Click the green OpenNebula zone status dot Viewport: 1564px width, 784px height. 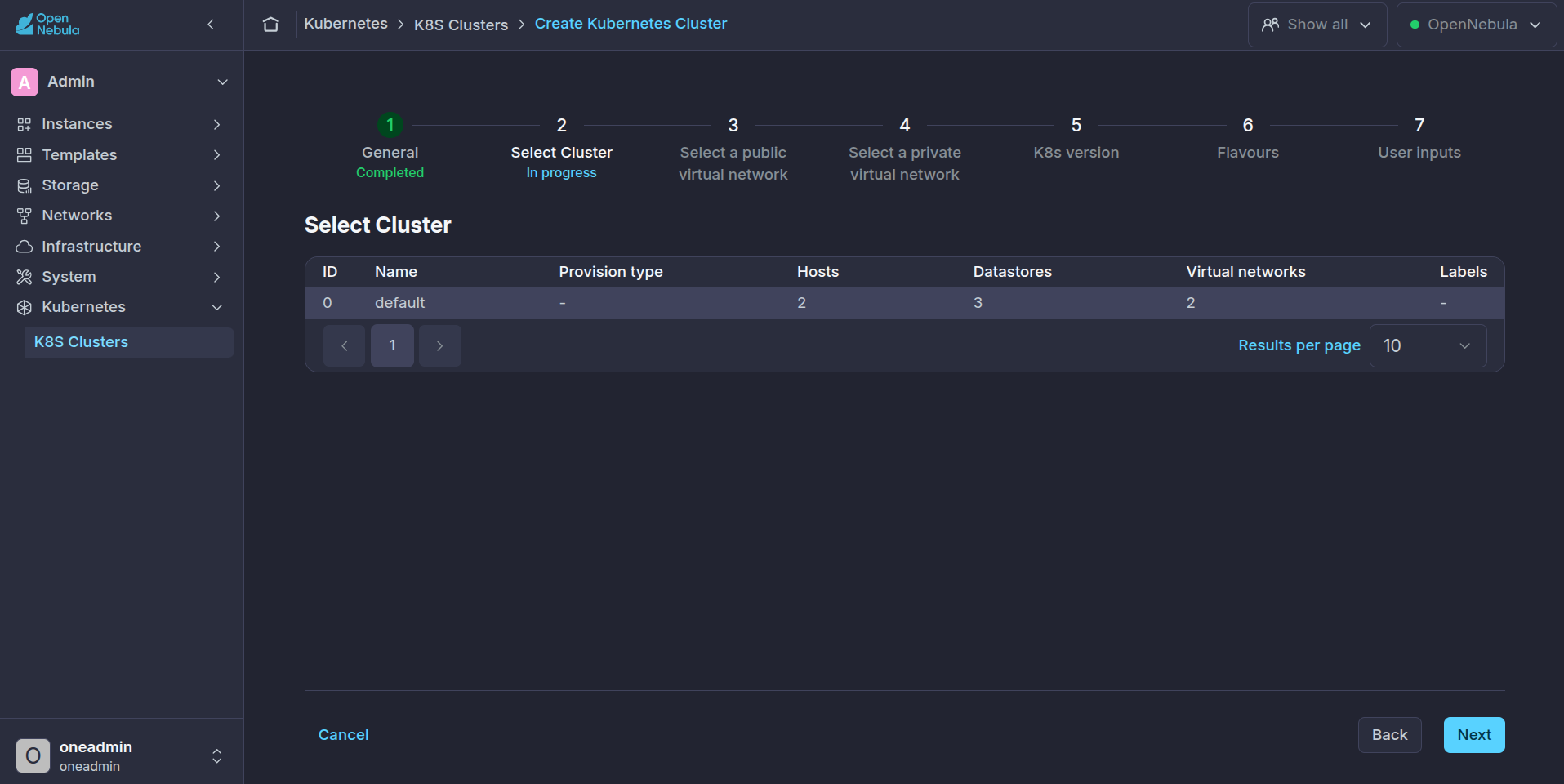point(1415,24)
